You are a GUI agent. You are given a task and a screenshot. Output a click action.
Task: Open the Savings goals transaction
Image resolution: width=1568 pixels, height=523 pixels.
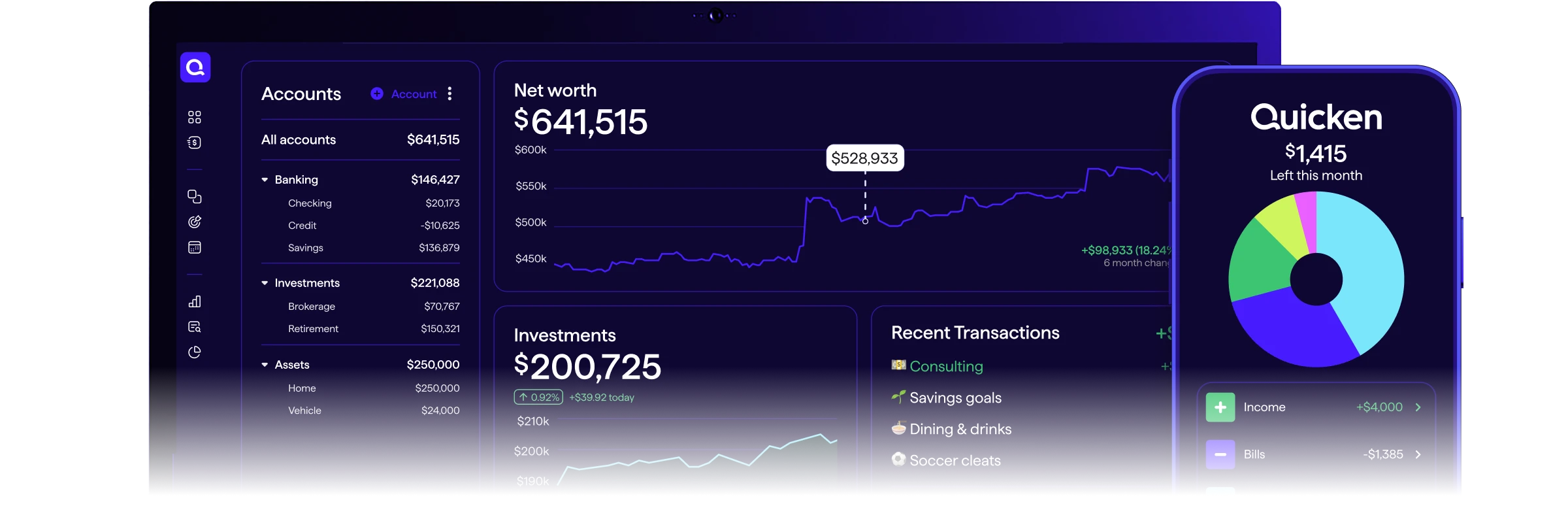[x=955, y=397]
